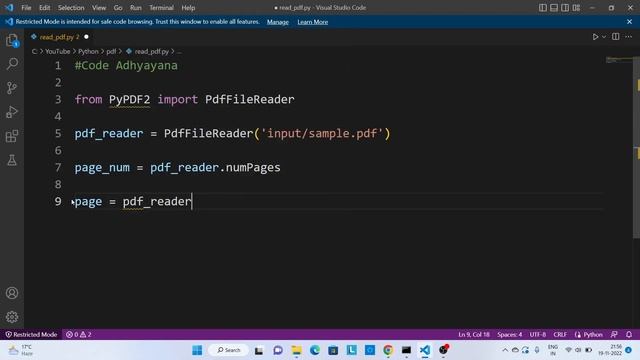Click PyPDF2 module name on line 3
Screen dimensions: 640x360
pos(129,100)
